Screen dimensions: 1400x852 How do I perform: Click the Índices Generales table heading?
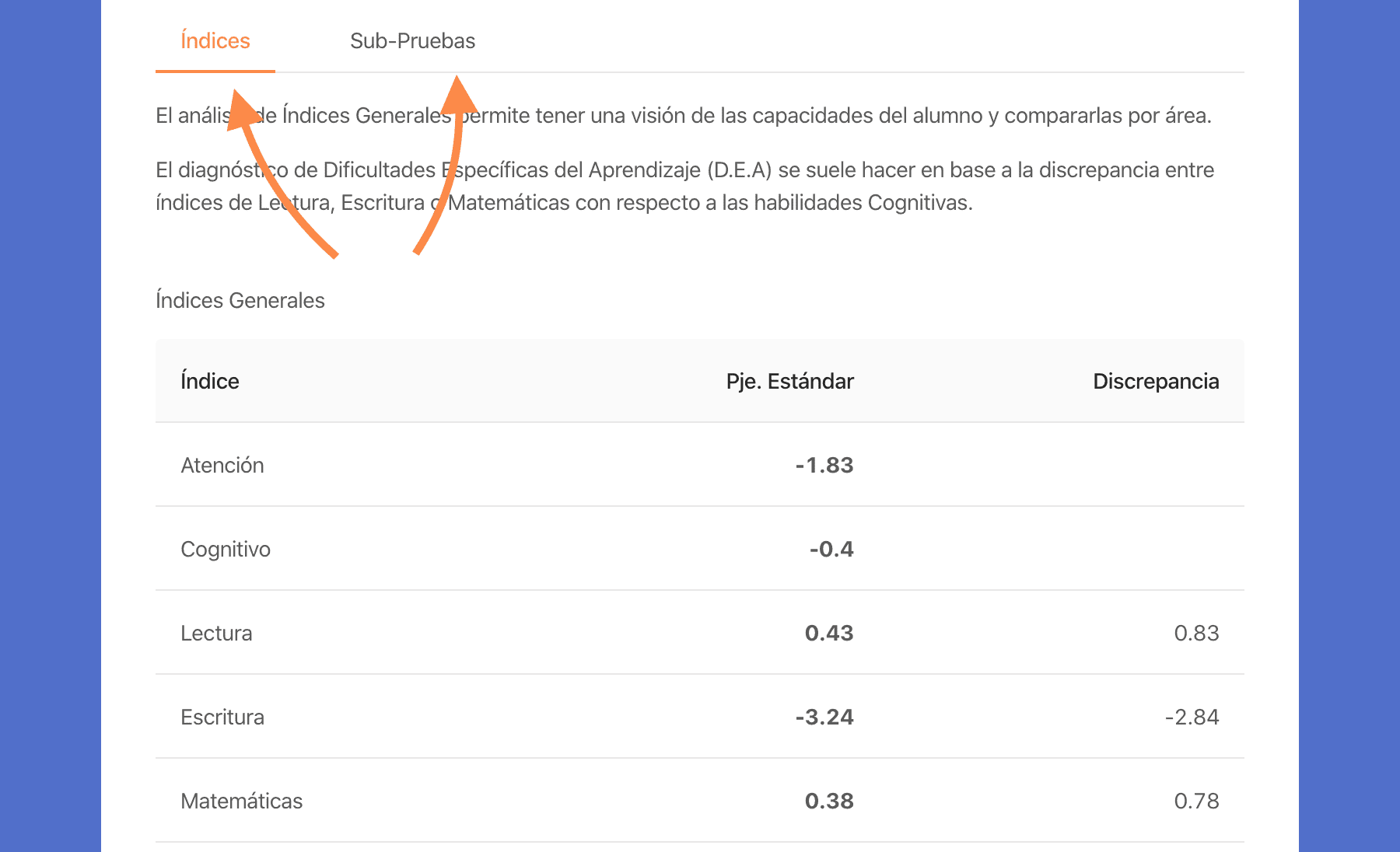(x=240, y=300)
